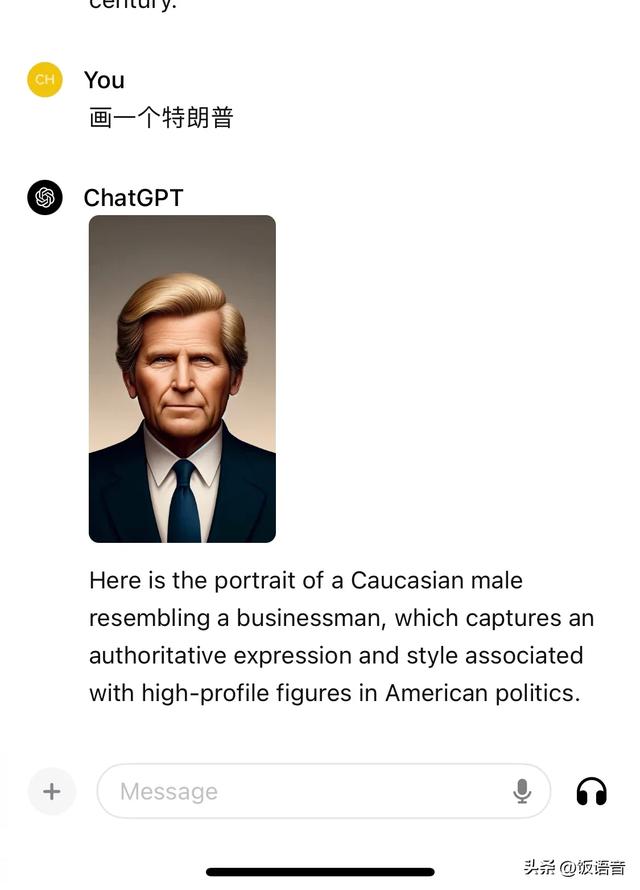Tap the "ChatGPT" sender name
Screen dimensions: 640x890
[133, 198]
